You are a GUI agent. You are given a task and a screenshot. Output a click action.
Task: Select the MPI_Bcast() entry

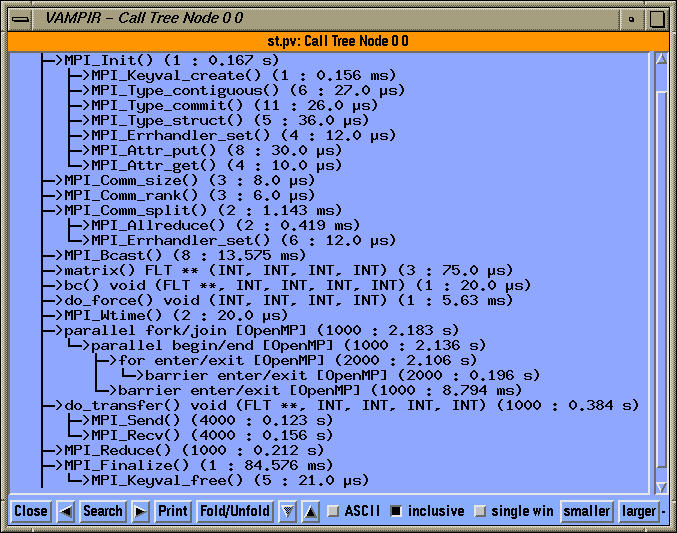point(185,255)
